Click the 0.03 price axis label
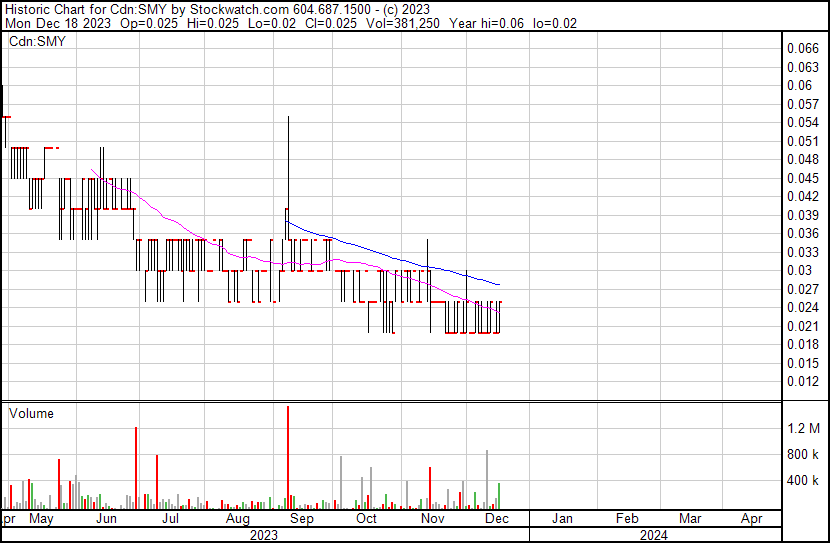The width and height of the screenshot is (830, 543). pyautogui.click(x=798, y=270)
